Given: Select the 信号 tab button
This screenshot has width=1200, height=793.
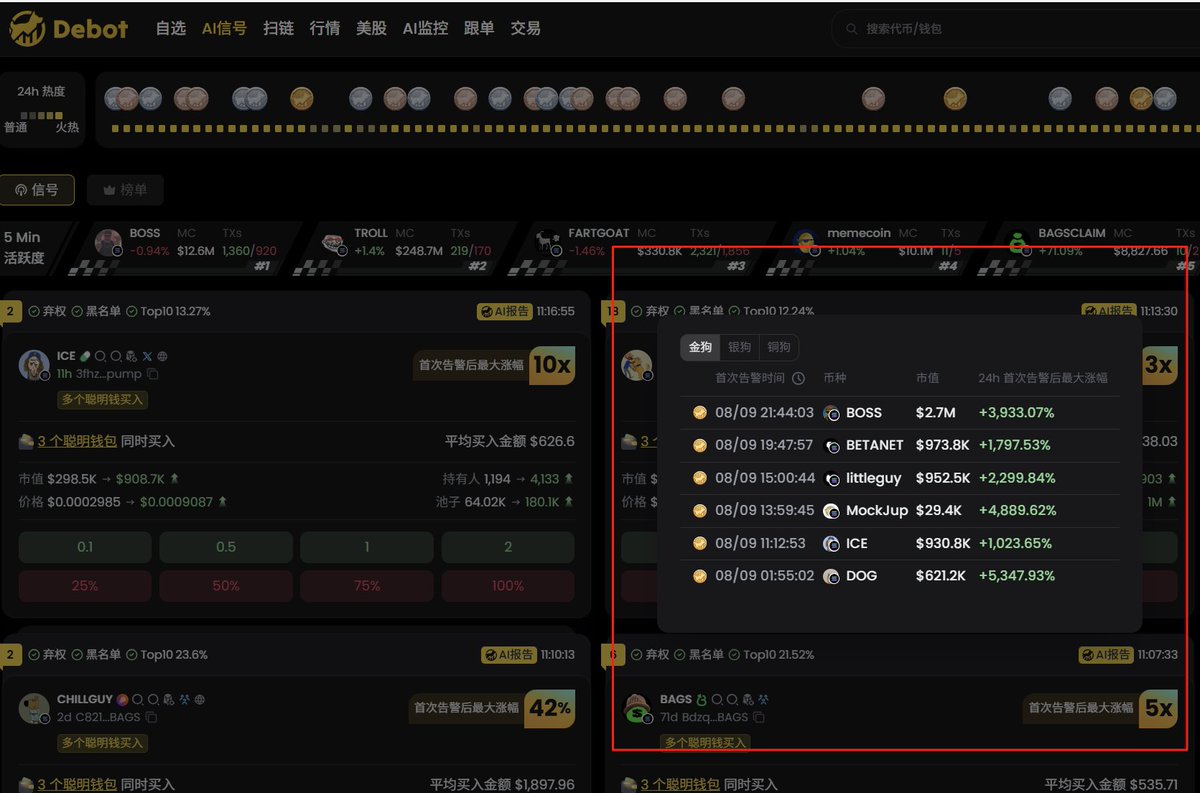Looking at the screenshot, I should point(37,190).
